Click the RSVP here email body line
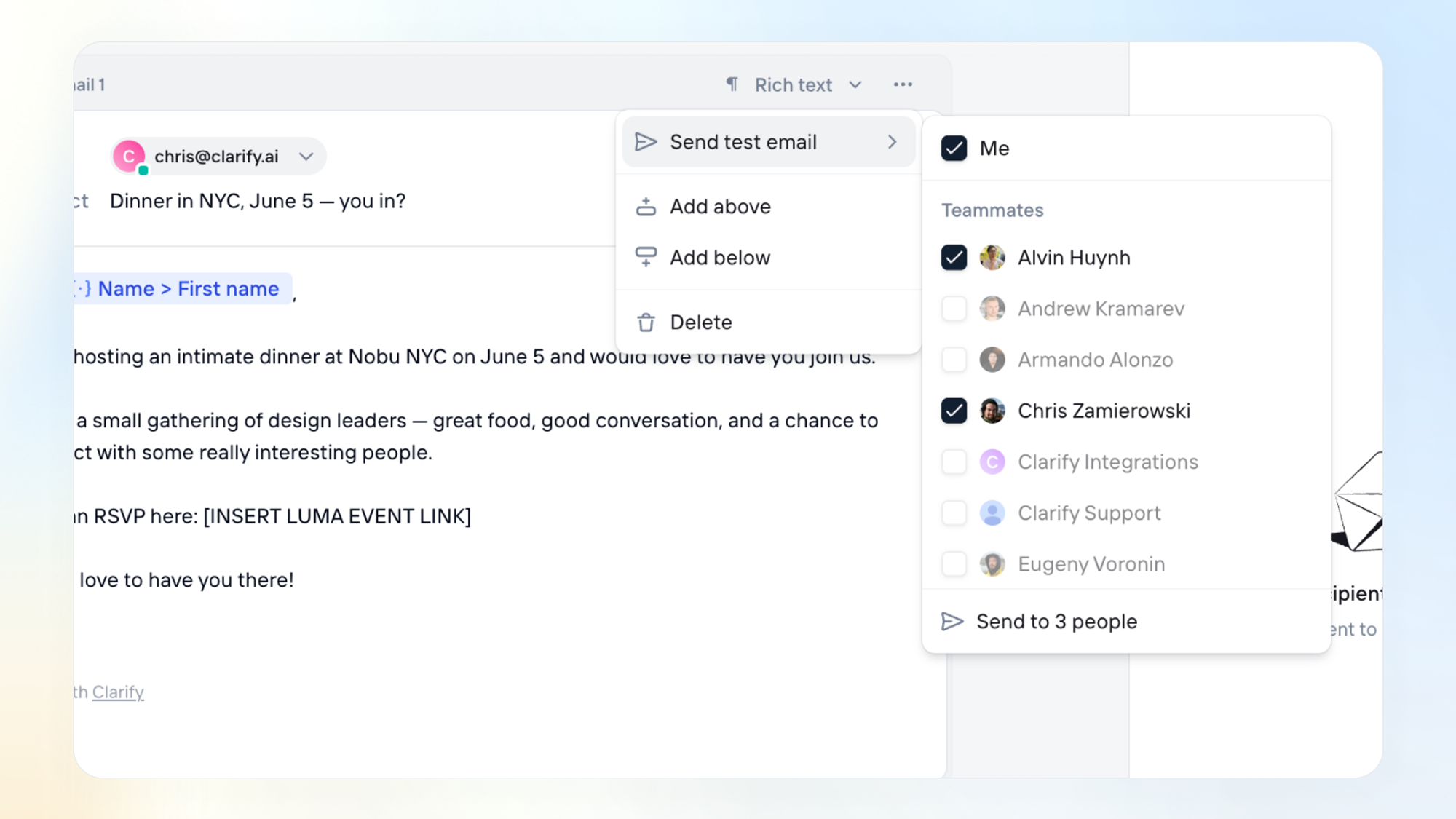The width and height of the screenshot is (1456, 819). [273, 516]
